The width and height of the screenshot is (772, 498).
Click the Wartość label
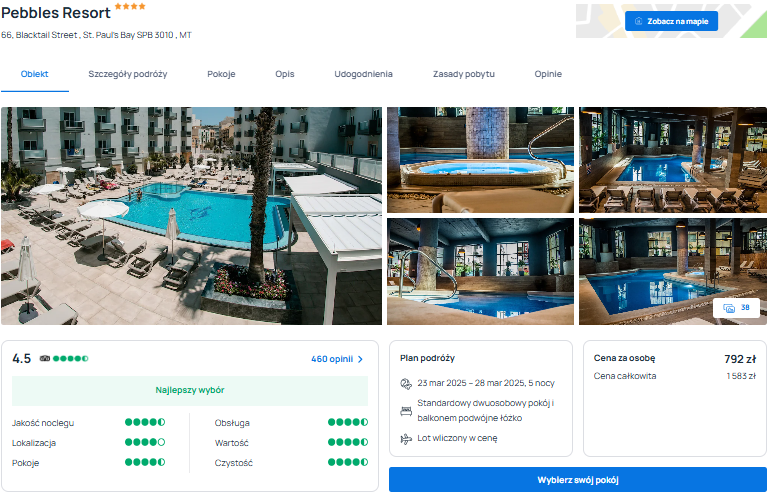[x=231, y=443]
